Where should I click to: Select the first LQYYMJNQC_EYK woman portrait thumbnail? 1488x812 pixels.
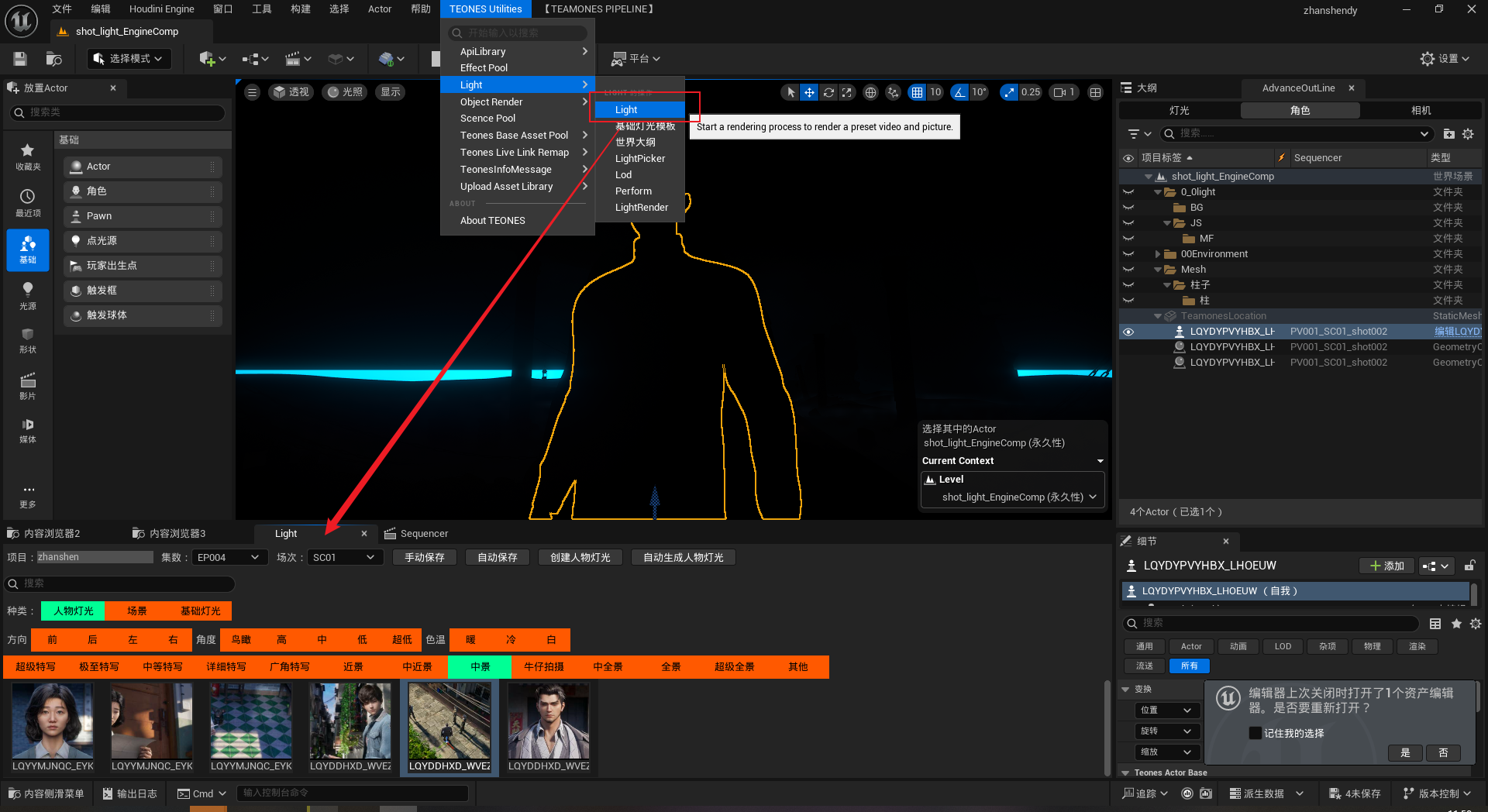(x=53, y=721)
